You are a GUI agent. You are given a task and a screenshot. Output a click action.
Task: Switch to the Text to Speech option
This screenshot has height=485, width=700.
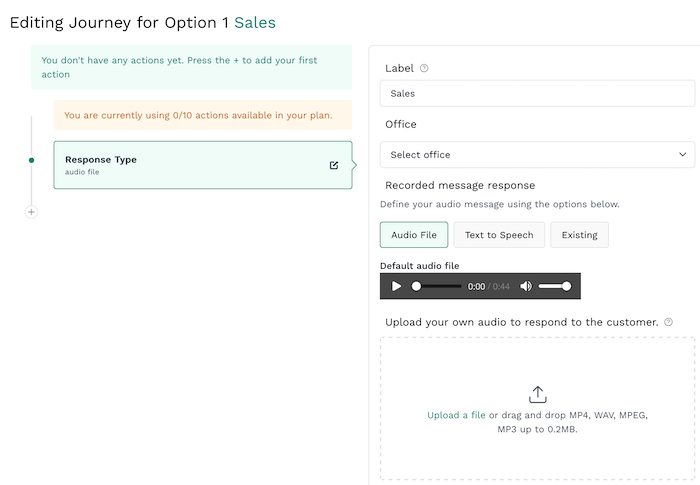498,235
